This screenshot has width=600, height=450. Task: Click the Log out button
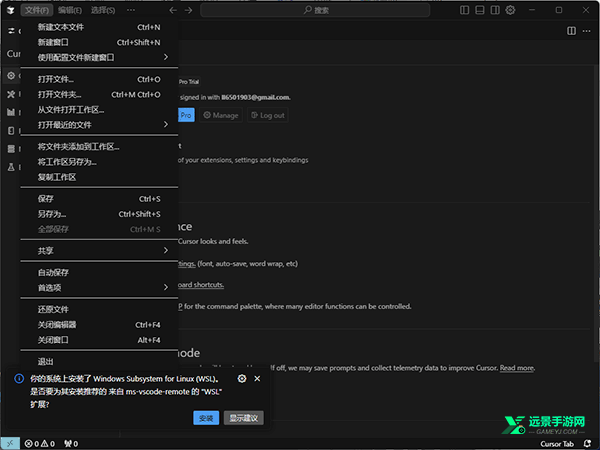coord(267,115)
